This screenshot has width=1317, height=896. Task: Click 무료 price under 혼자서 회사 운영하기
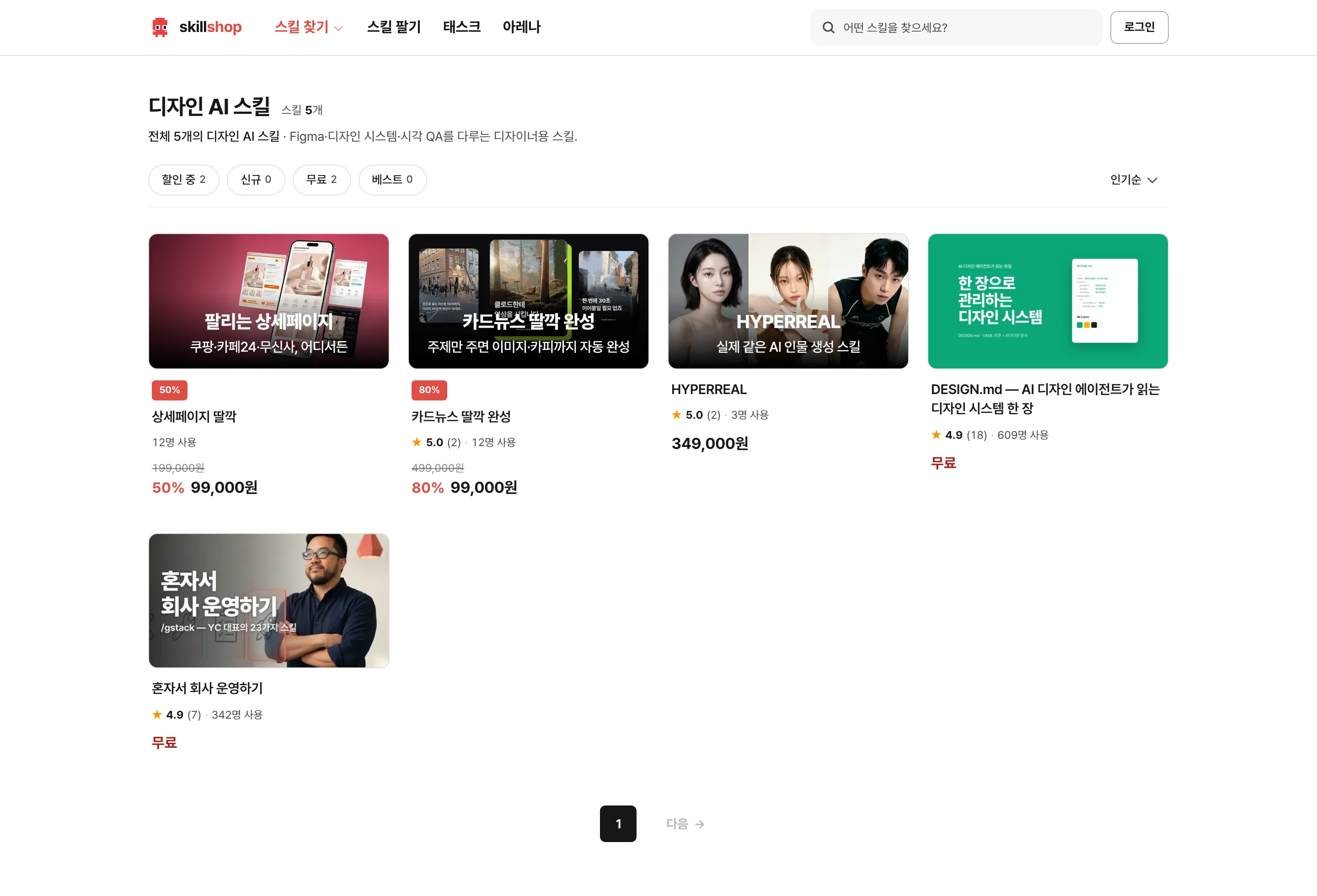(164, 742)
